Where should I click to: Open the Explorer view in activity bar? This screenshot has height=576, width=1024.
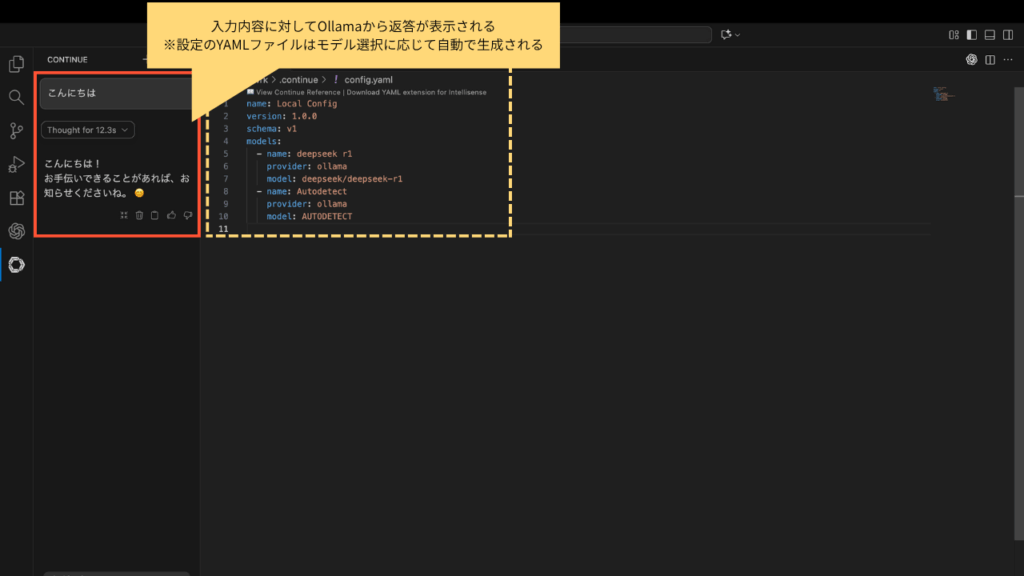pos(16,64)
